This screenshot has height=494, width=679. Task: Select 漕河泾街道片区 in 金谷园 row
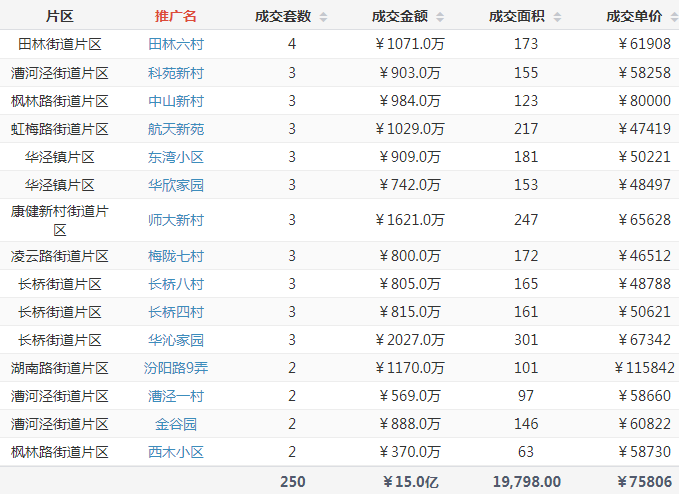[x=60, y=424]
